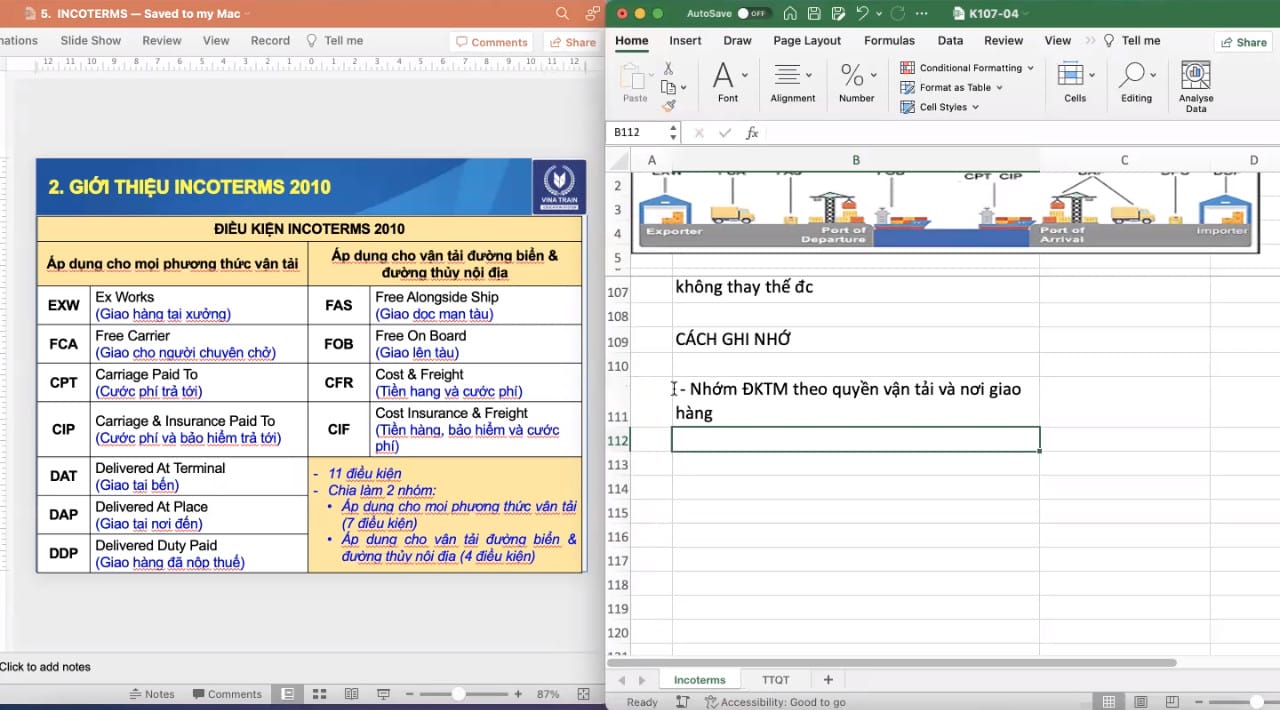The image size is (1280, 710).
Task: Toggle the PowerPoint Notes pane
Action: pos(152,694)
